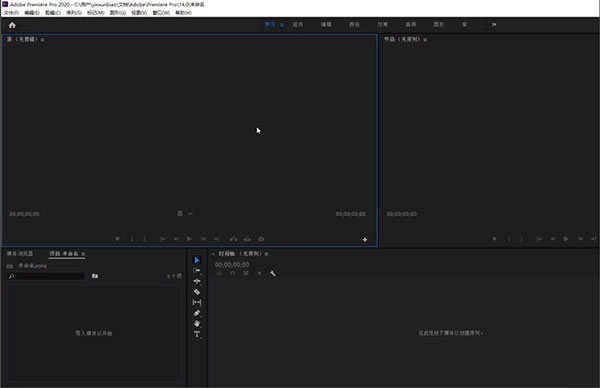Click Mark In in Program monitor
The image size is (600, 388).
coord(509,239)
